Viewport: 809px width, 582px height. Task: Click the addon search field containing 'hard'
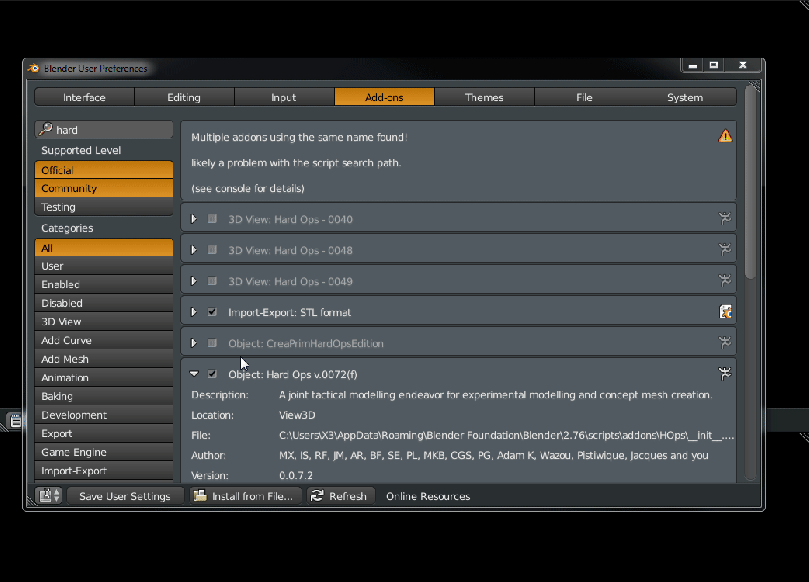pos(104,130)
